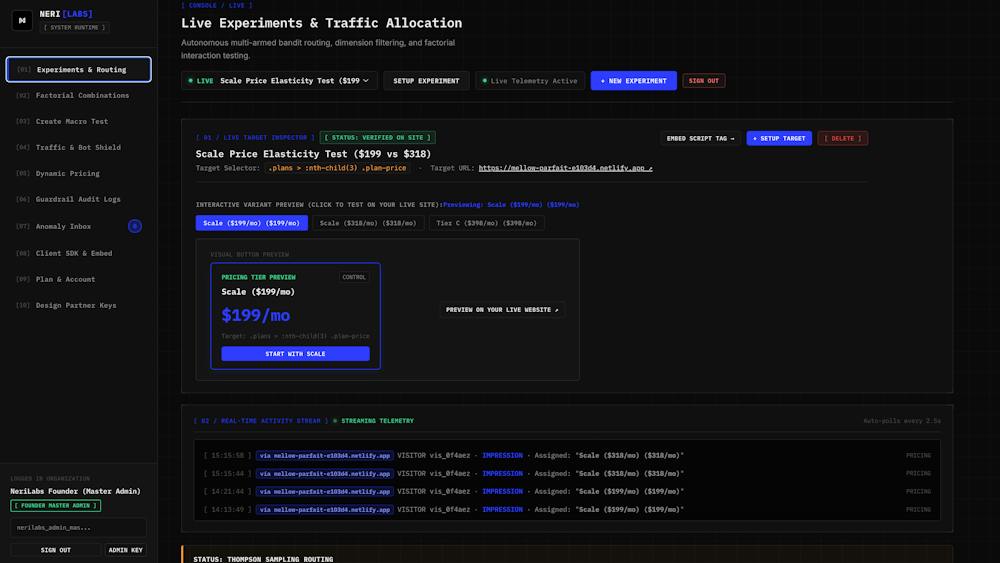Click the 14:13:49 activity log entry
The height and width of the screenshot is (563, 1000).
click(567, 509)
